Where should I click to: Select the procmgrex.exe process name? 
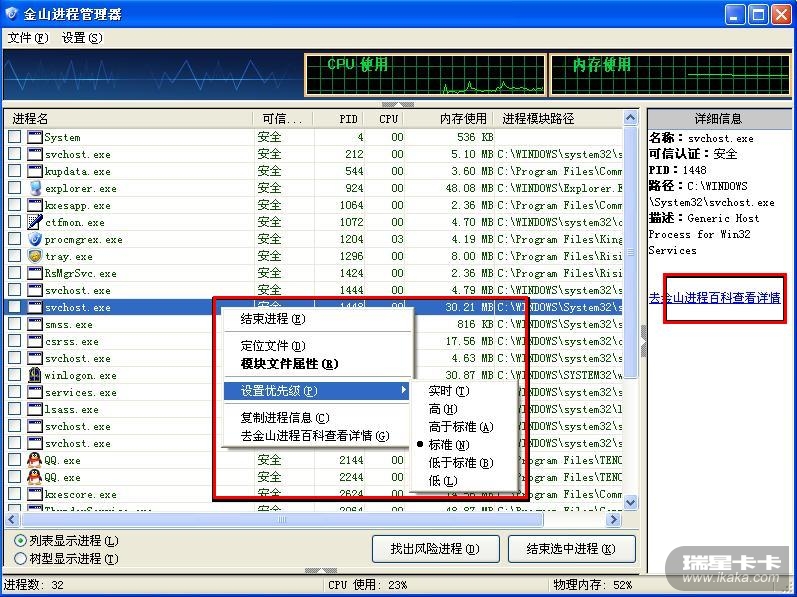(83, 240)
